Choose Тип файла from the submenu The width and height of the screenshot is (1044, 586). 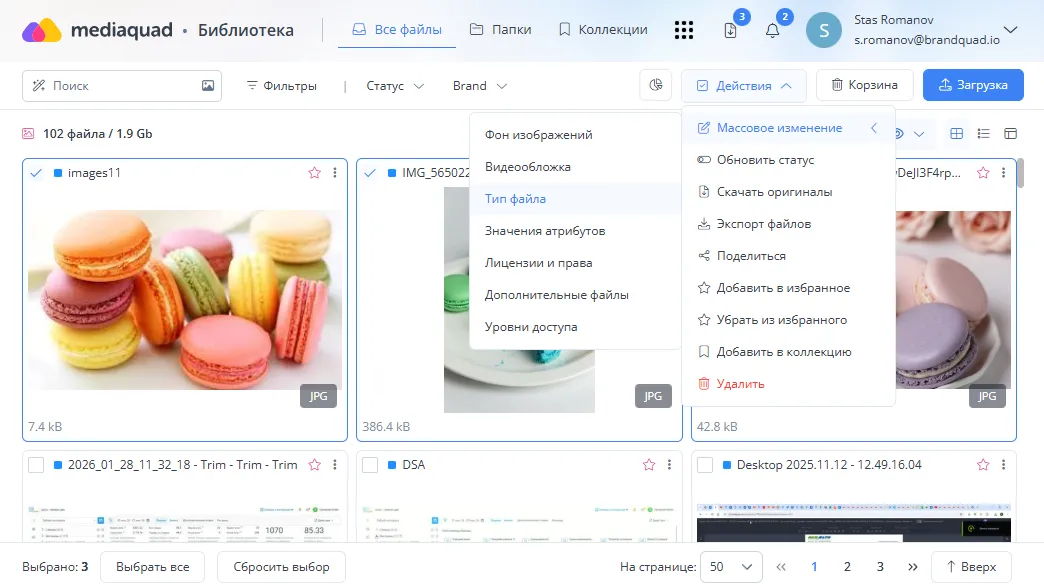pyautogui.click(x=515, y=199)
